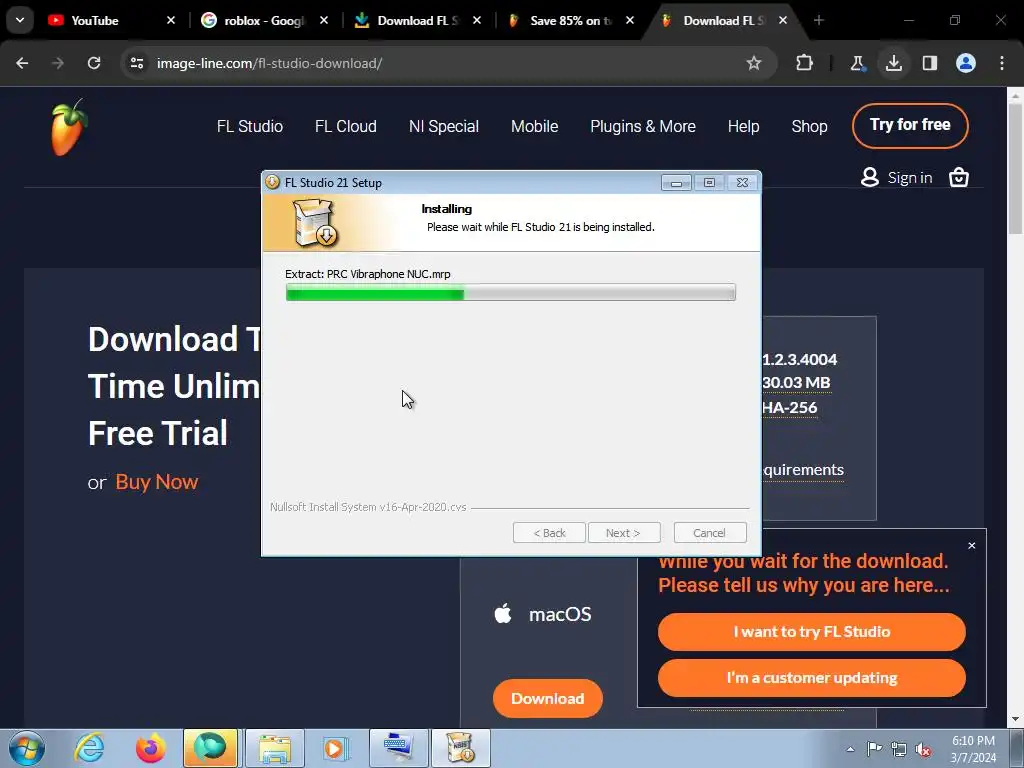The image size is (1024, 768).
Task: Open a new browser tab
Action: (819, 20)
